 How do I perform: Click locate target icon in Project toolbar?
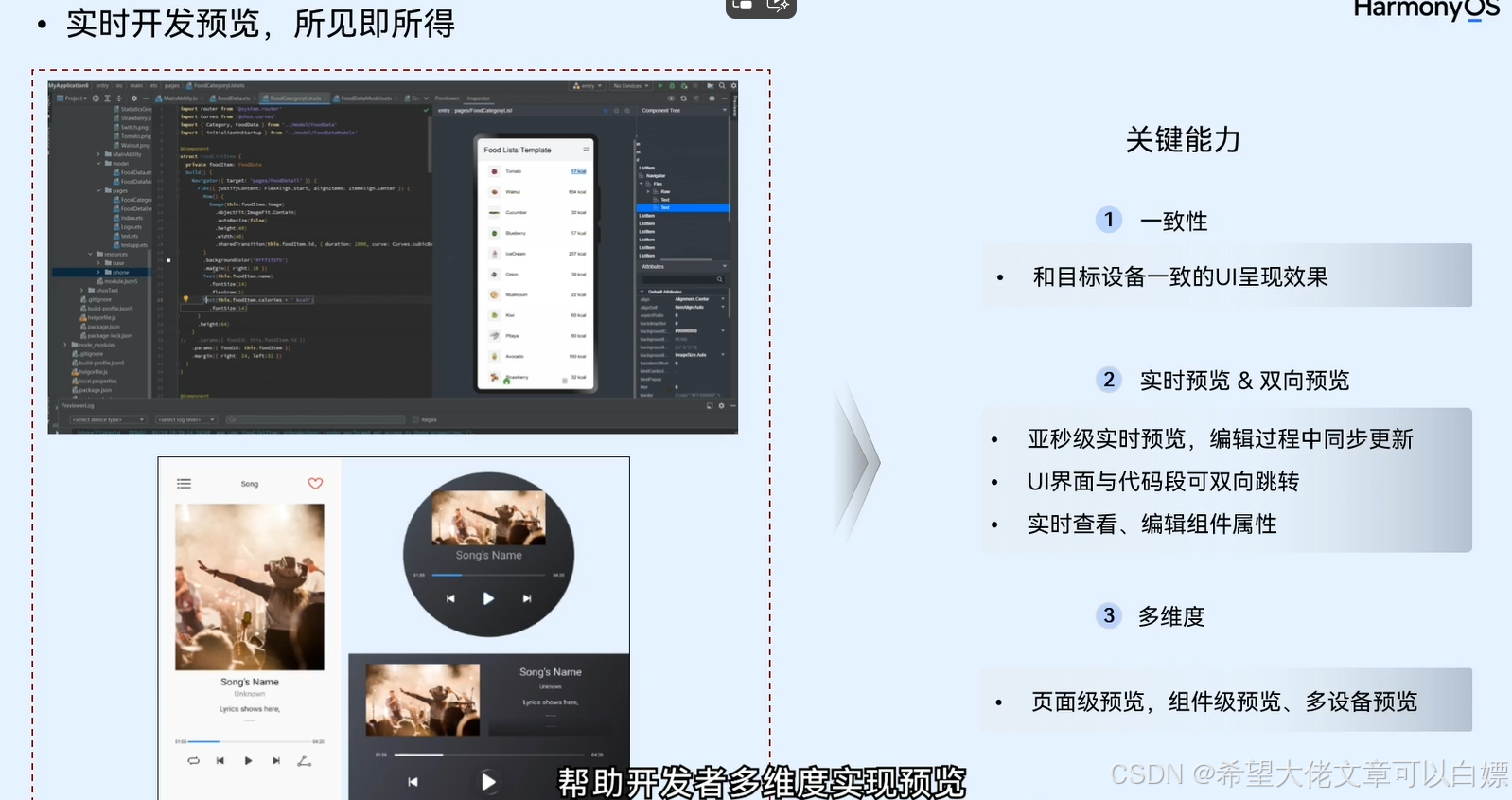95,98
